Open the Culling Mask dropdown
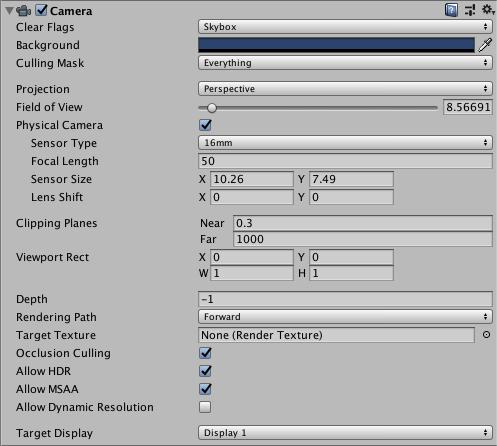 point(345,63)
